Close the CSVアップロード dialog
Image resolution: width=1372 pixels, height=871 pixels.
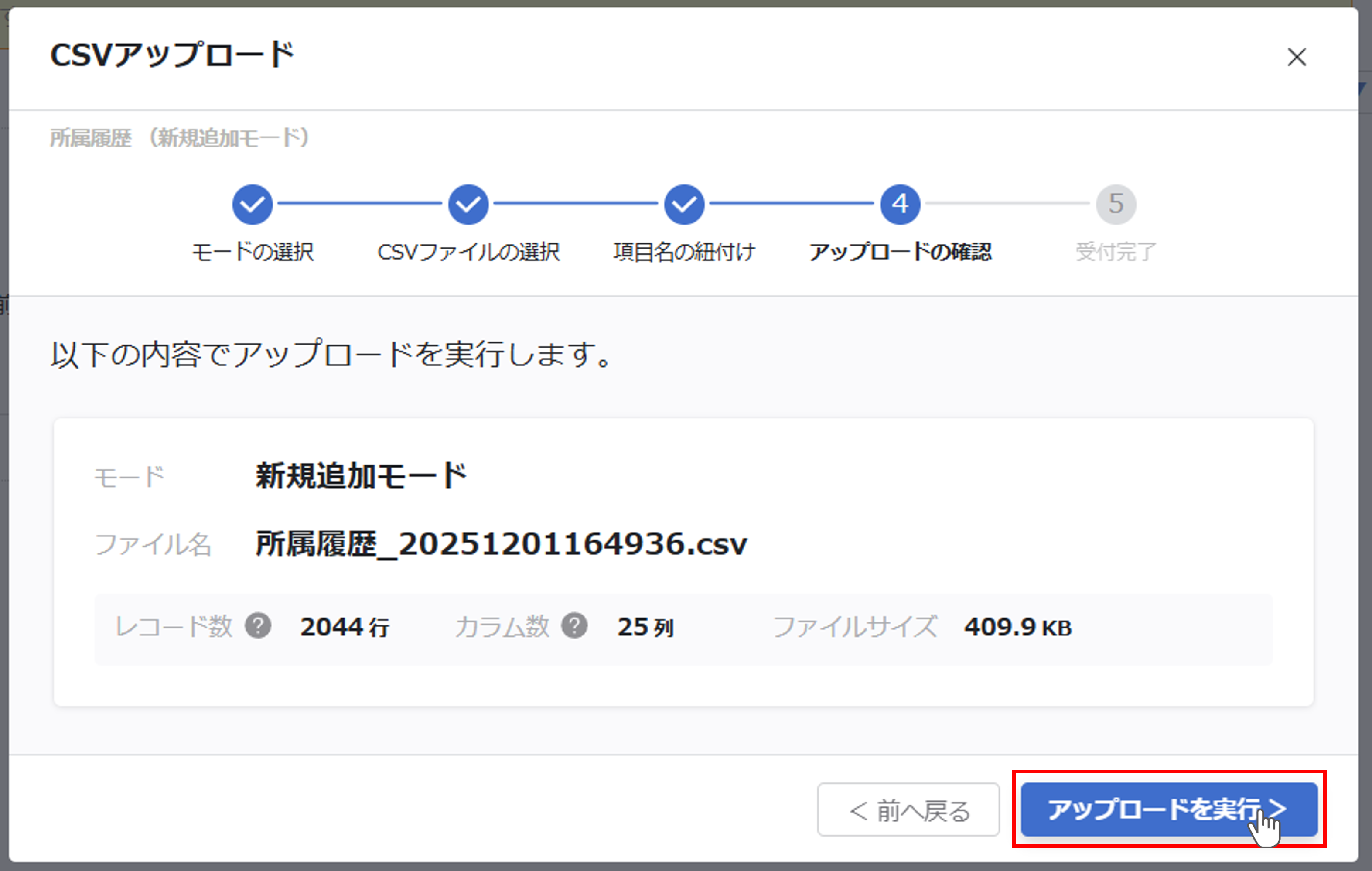(1297, 57)
